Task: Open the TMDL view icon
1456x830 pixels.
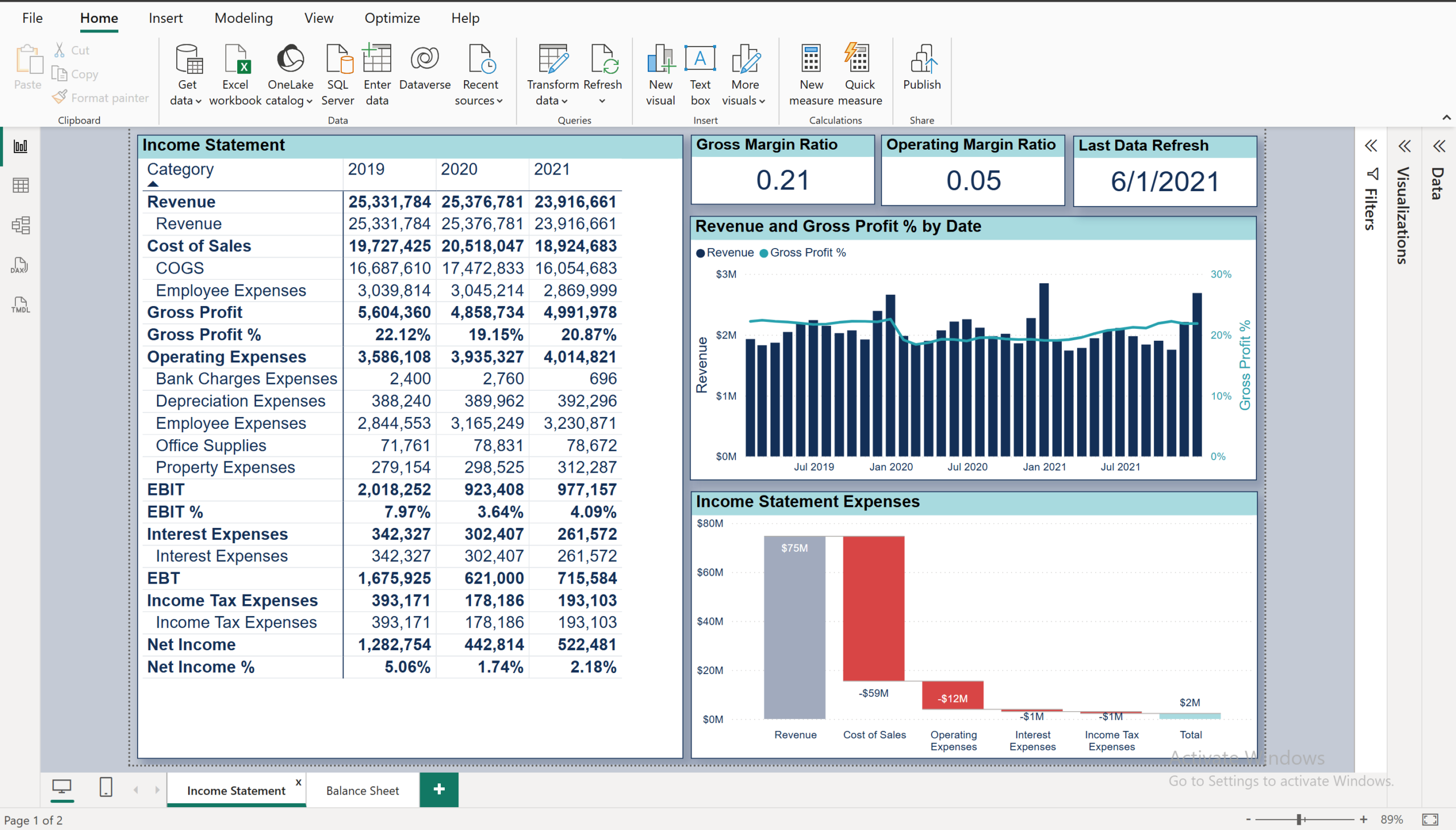Action: point(20,305)
